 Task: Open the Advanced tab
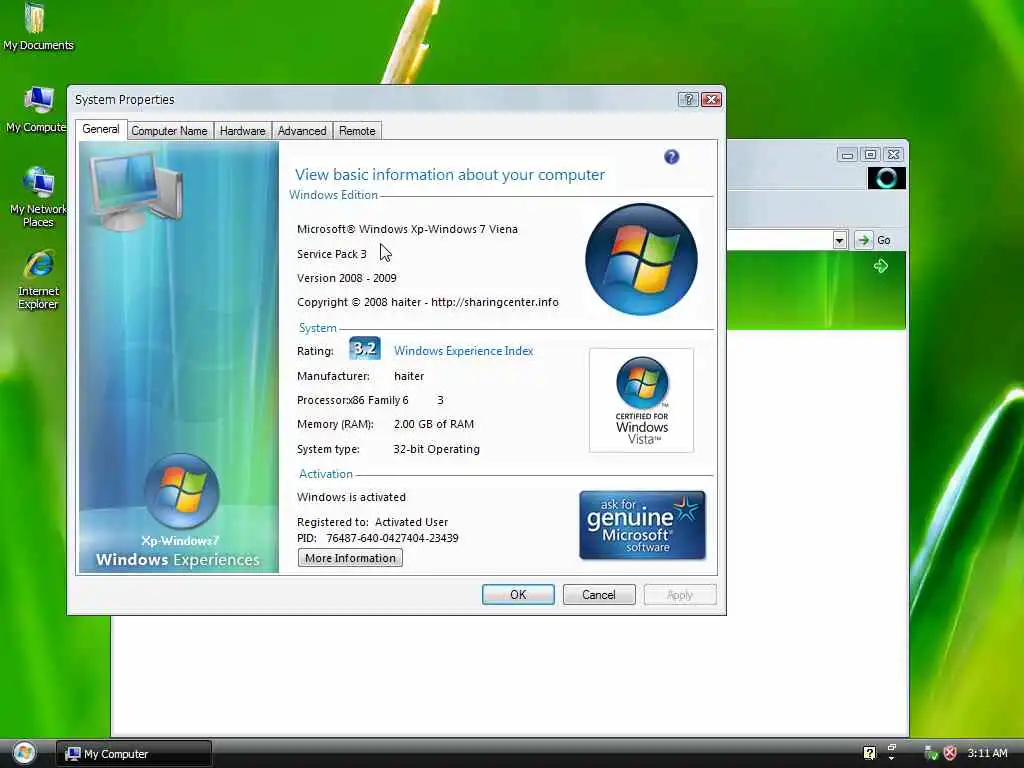[x=302, y=131]
